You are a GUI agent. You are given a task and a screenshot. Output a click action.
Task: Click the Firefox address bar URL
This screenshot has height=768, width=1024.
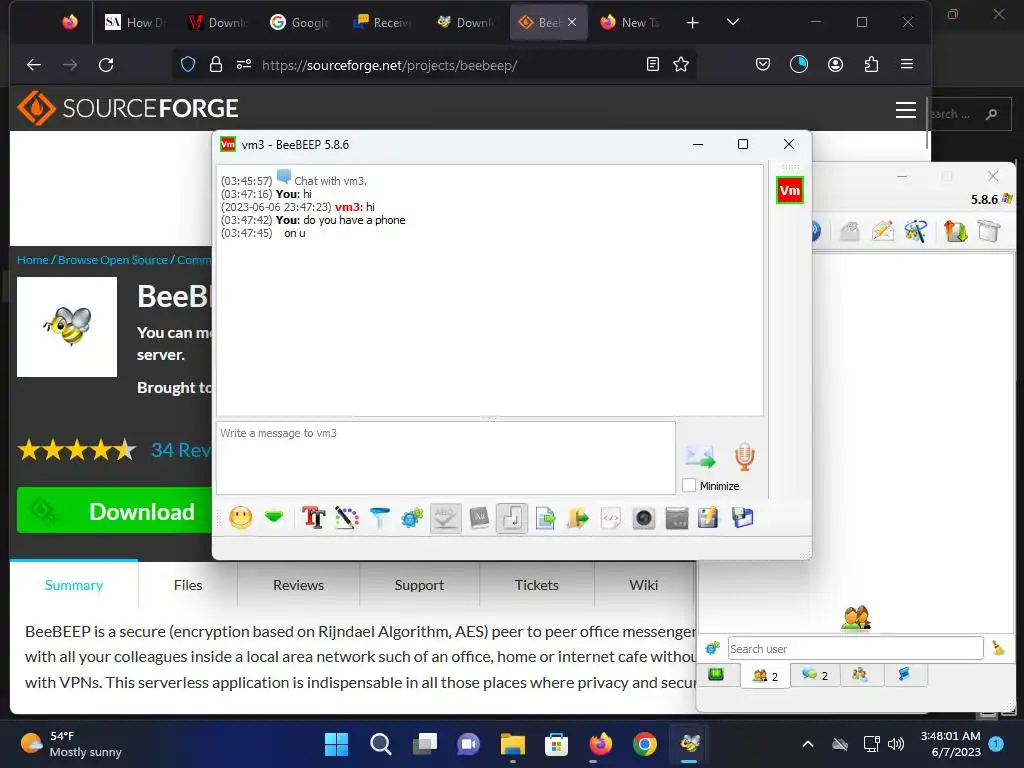pyautogui.click(x=389, y=65)
